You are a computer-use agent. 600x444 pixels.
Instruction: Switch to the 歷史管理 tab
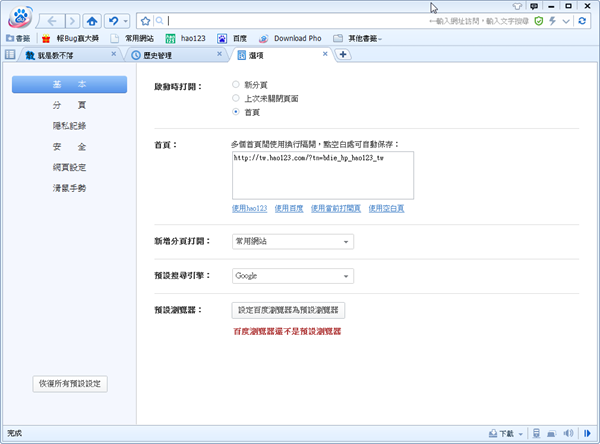coord(165,54)
